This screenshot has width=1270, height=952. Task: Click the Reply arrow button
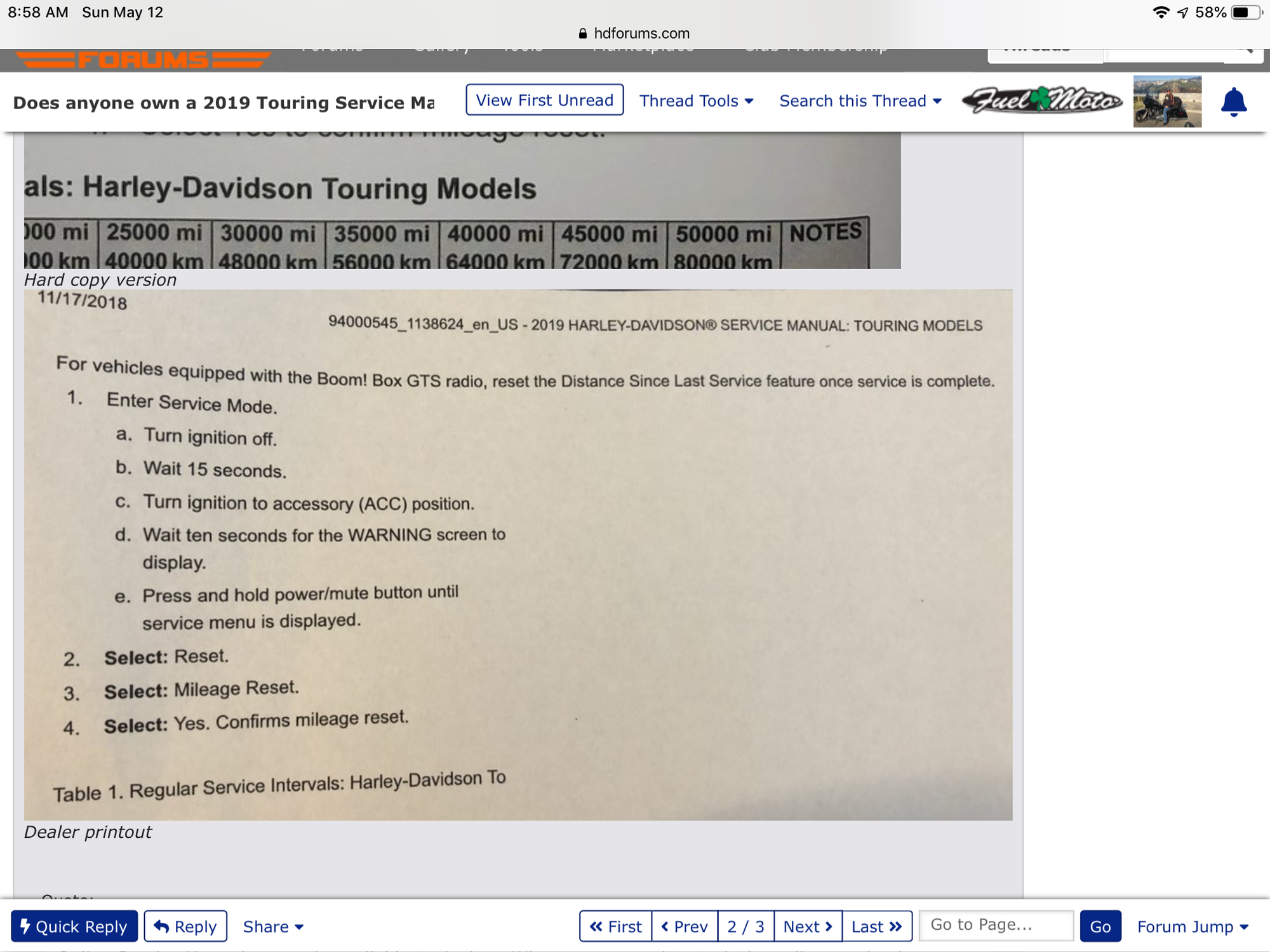click(185, 926)
